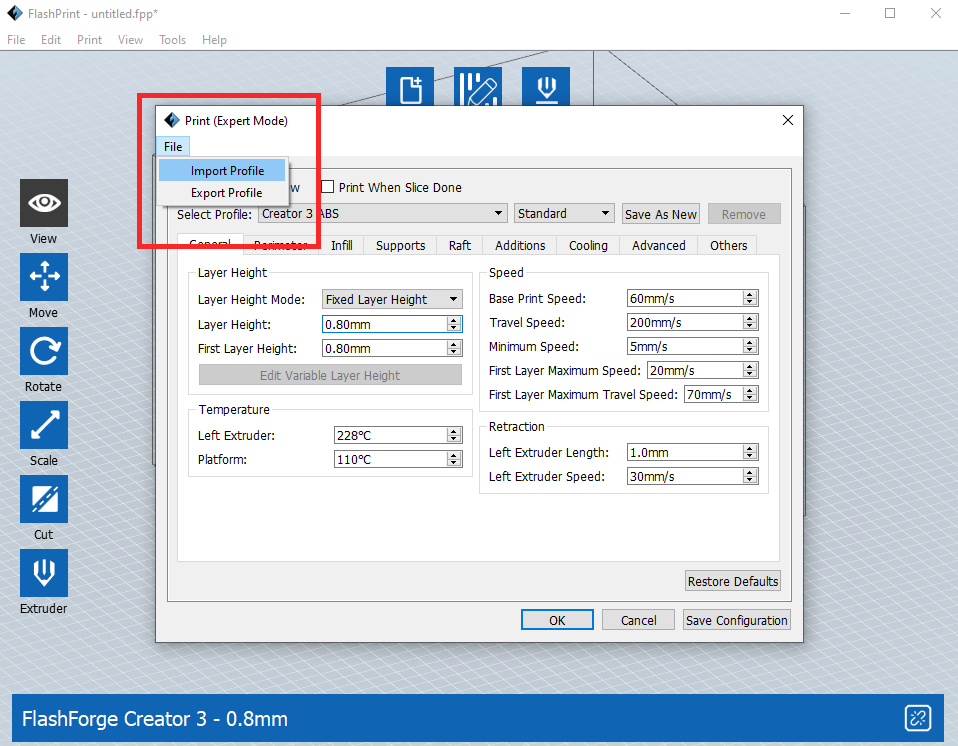Click the Supports icon in top toolbar
The width and height of the screenshot is (958, 746).
(478, 86)
